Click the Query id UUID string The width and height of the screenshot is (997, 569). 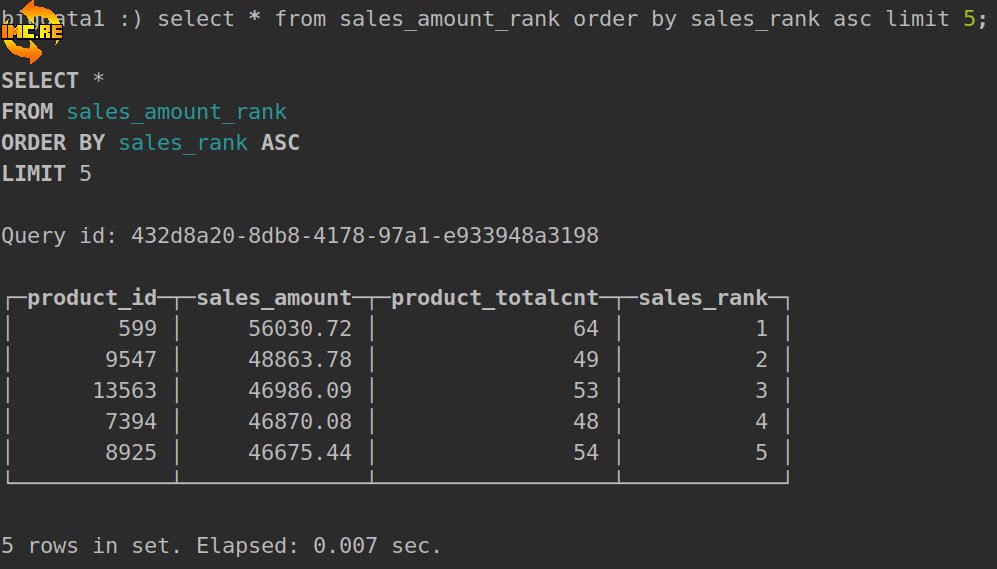pos(365,236)
